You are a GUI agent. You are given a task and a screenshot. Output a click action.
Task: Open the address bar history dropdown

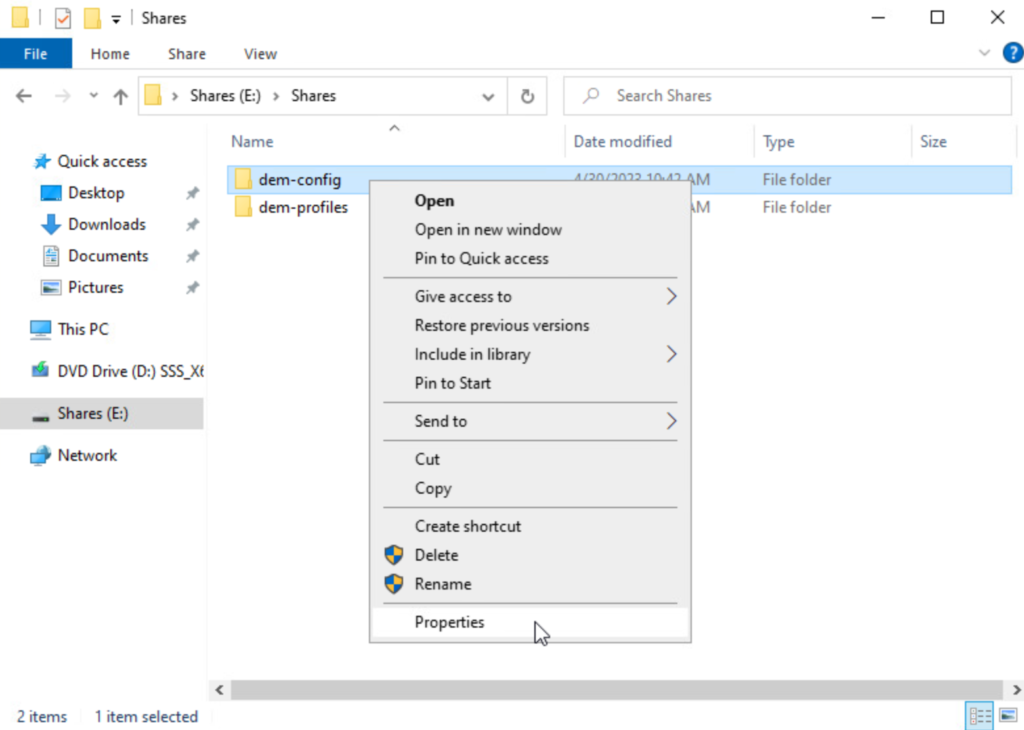488,97
